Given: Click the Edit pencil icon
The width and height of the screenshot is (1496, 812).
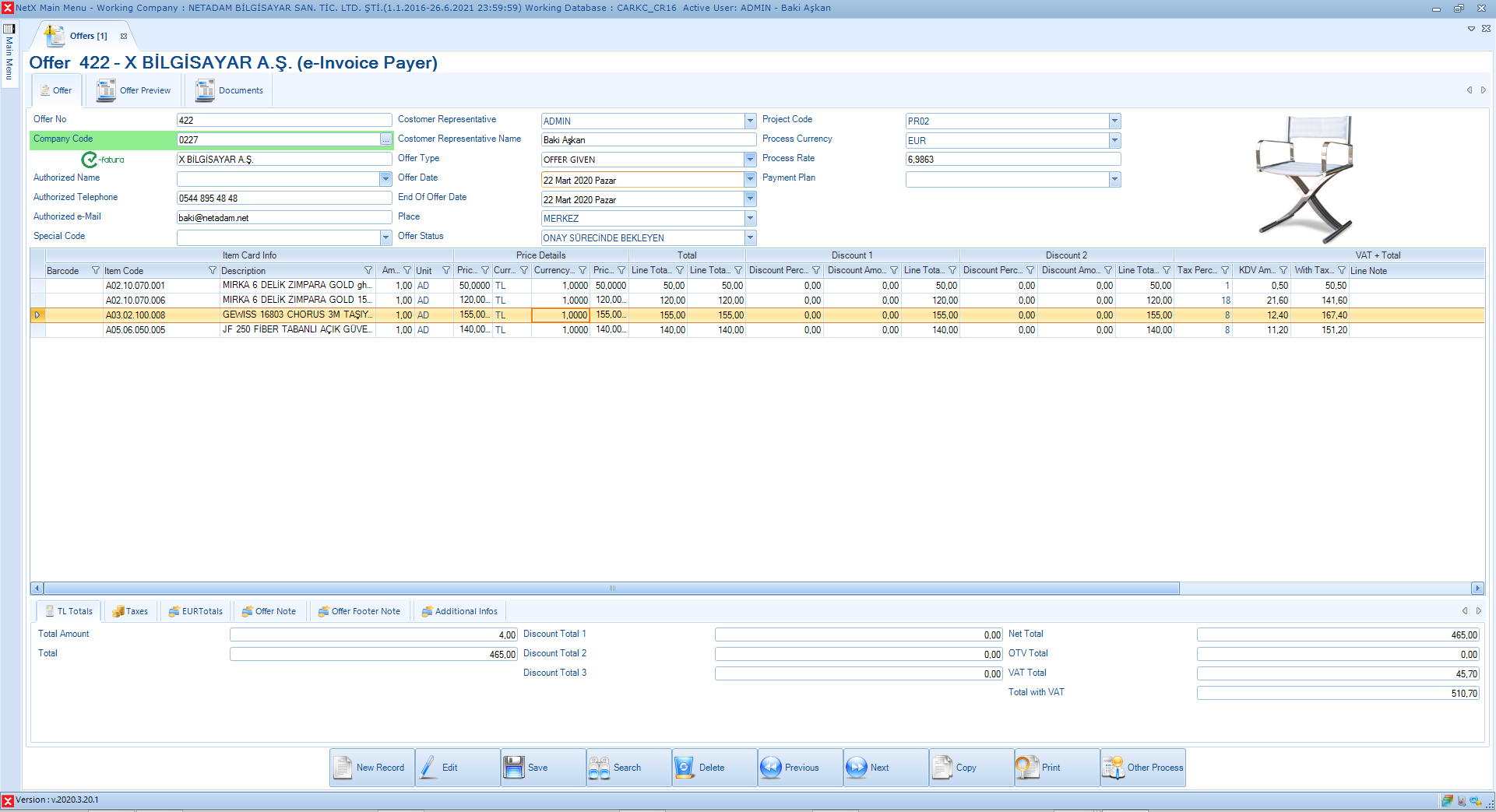Looking at the screenshot, I should [x=429, y=768].
